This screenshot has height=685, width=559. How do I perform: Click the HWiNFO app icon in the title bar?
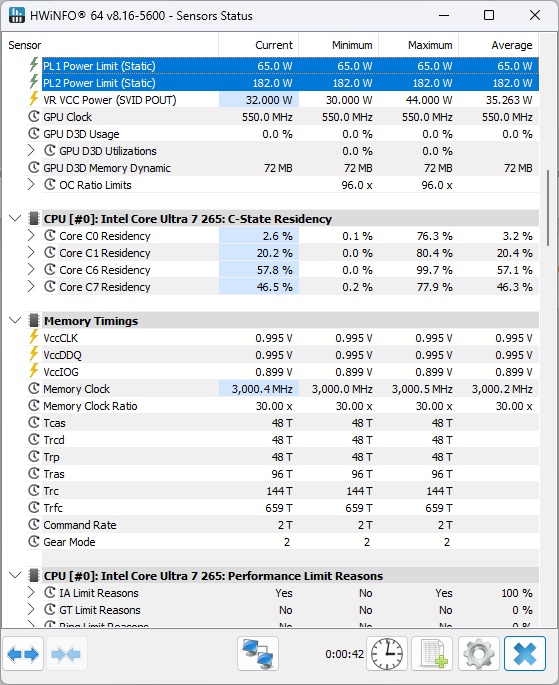[x=17, y=15]
